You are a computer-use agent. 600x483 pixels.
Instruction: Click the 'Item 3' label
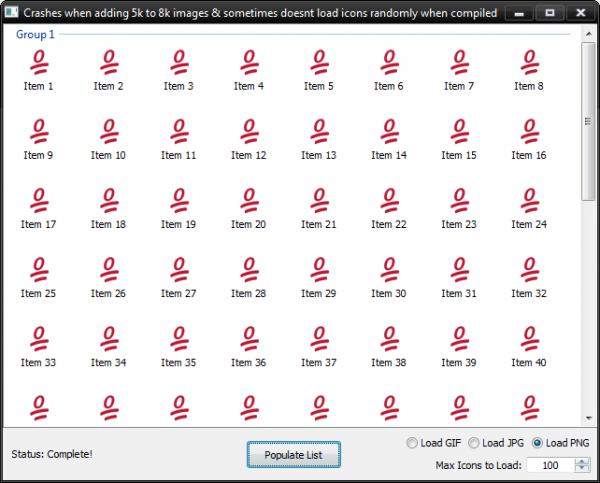179,86
